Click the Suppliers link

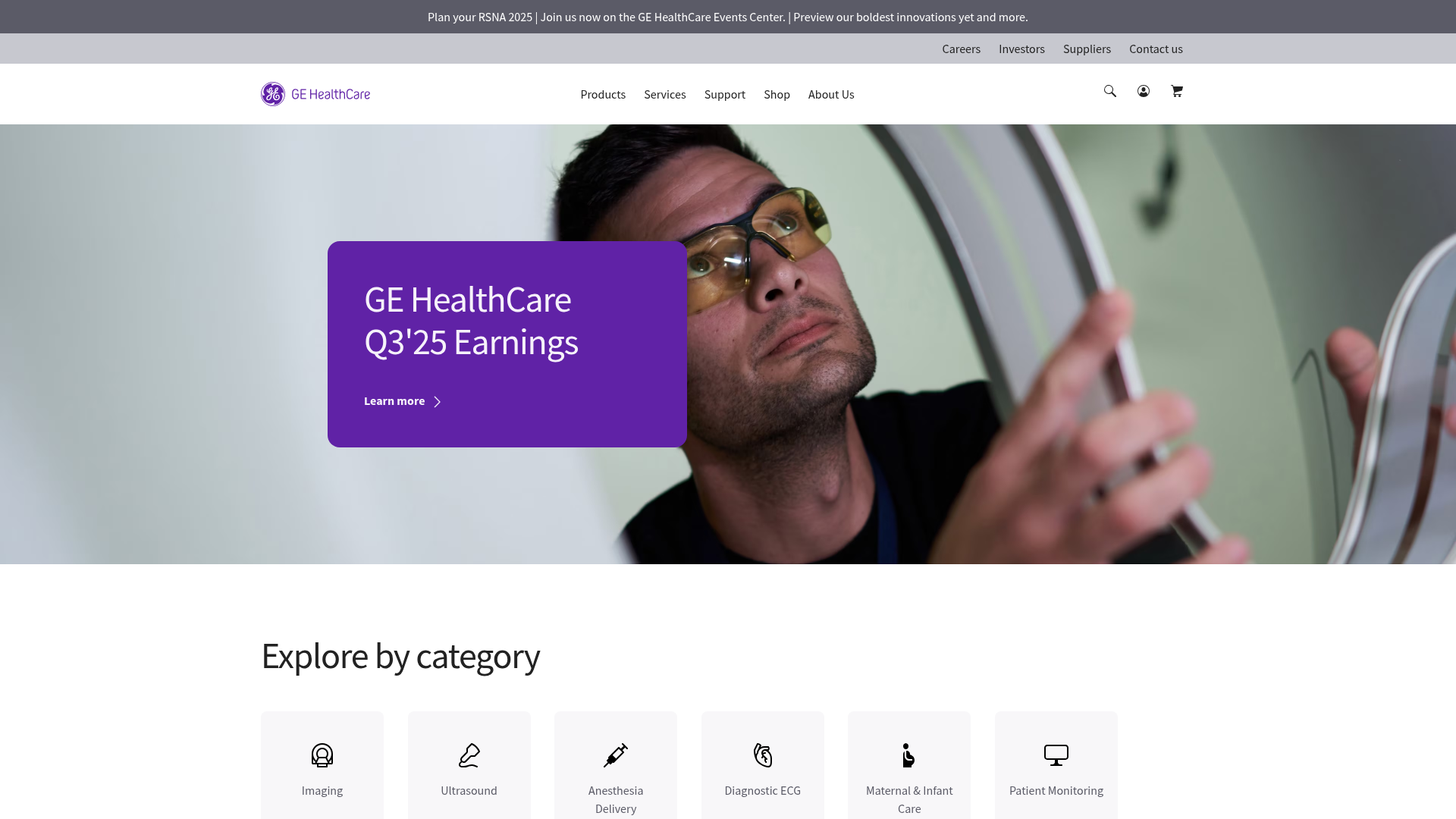click(x=1087, y=49)
